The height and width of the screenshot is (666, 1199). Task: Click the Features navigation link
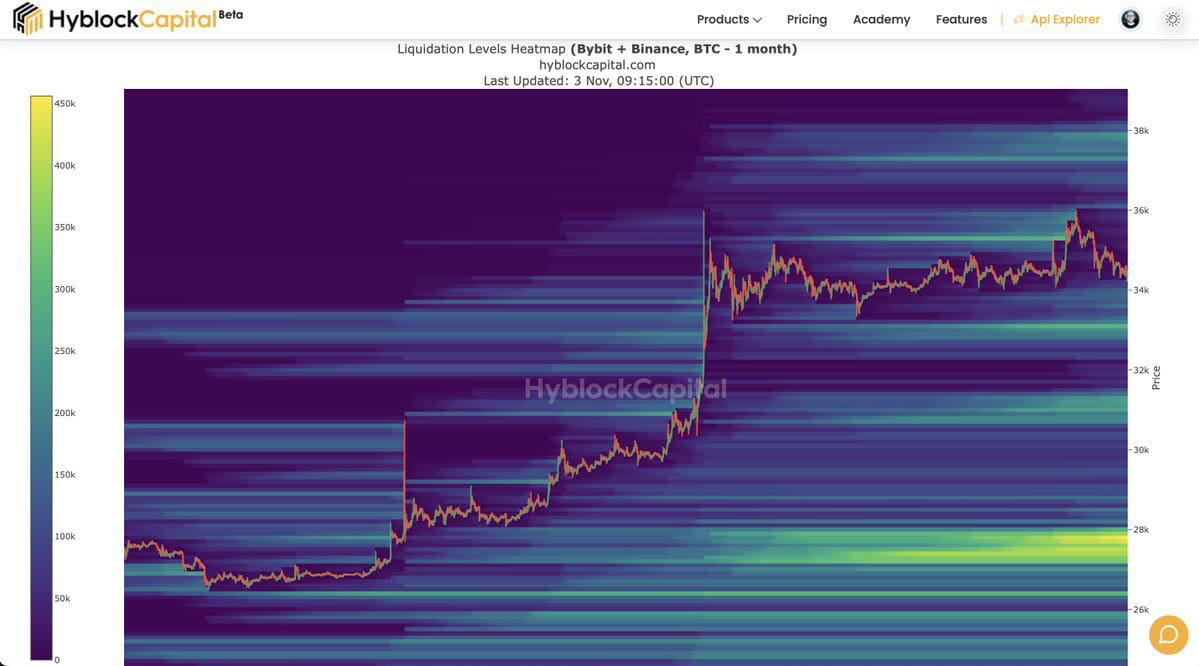(x=960, y=18)
